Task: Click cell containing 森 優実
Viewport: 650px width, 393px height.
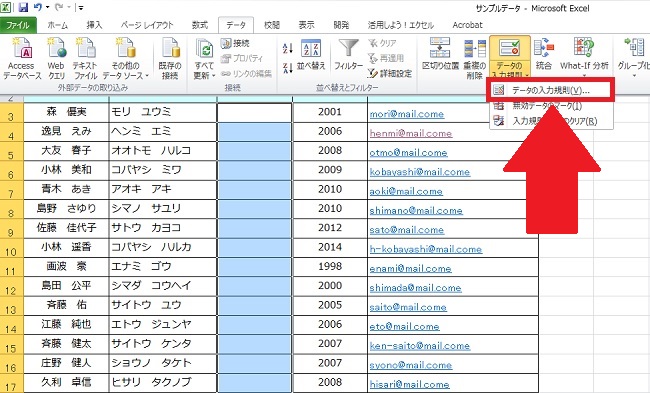Action: [x=66, y=113]
